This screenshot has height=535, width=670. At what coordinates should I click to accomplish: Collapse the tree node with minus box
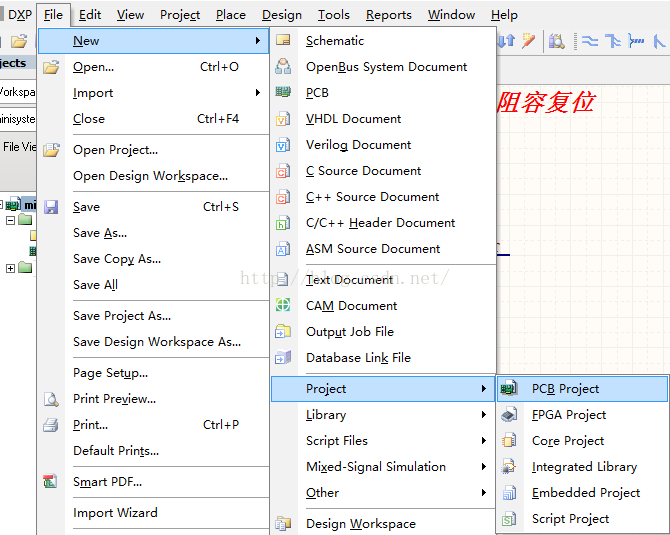(10, 220)
